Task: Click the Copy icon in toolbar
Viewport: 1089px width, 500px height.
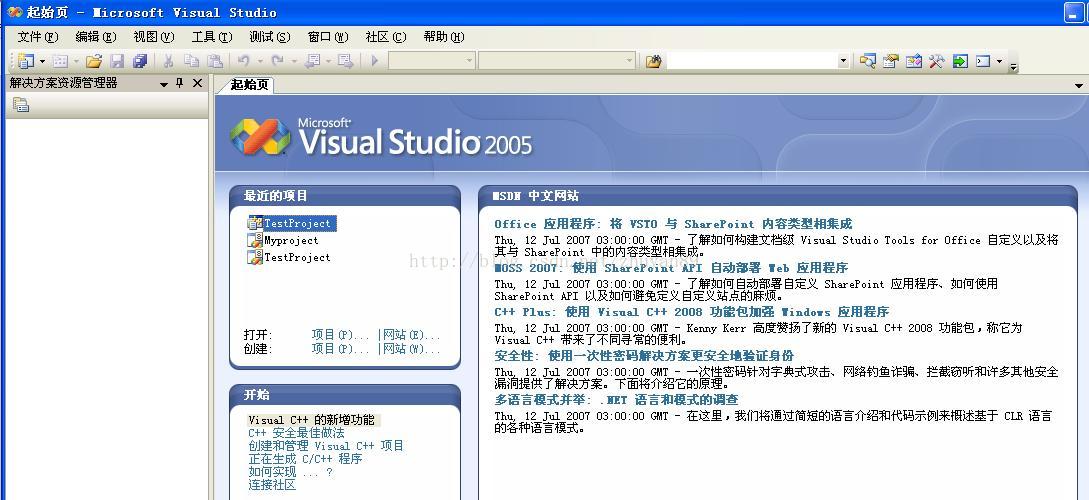Action: point(191,61)
